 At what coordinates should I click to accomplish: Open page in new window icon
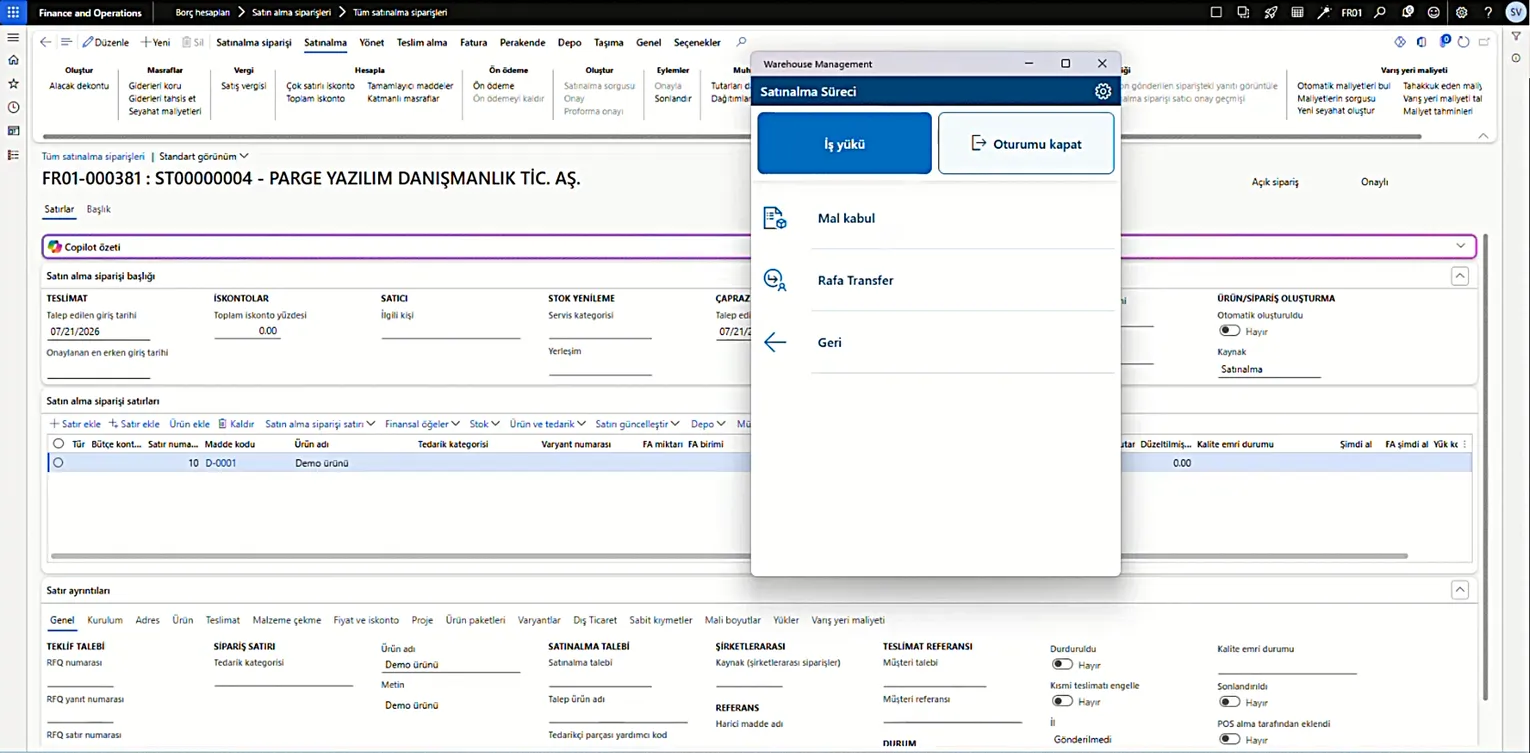point(1485,42)
